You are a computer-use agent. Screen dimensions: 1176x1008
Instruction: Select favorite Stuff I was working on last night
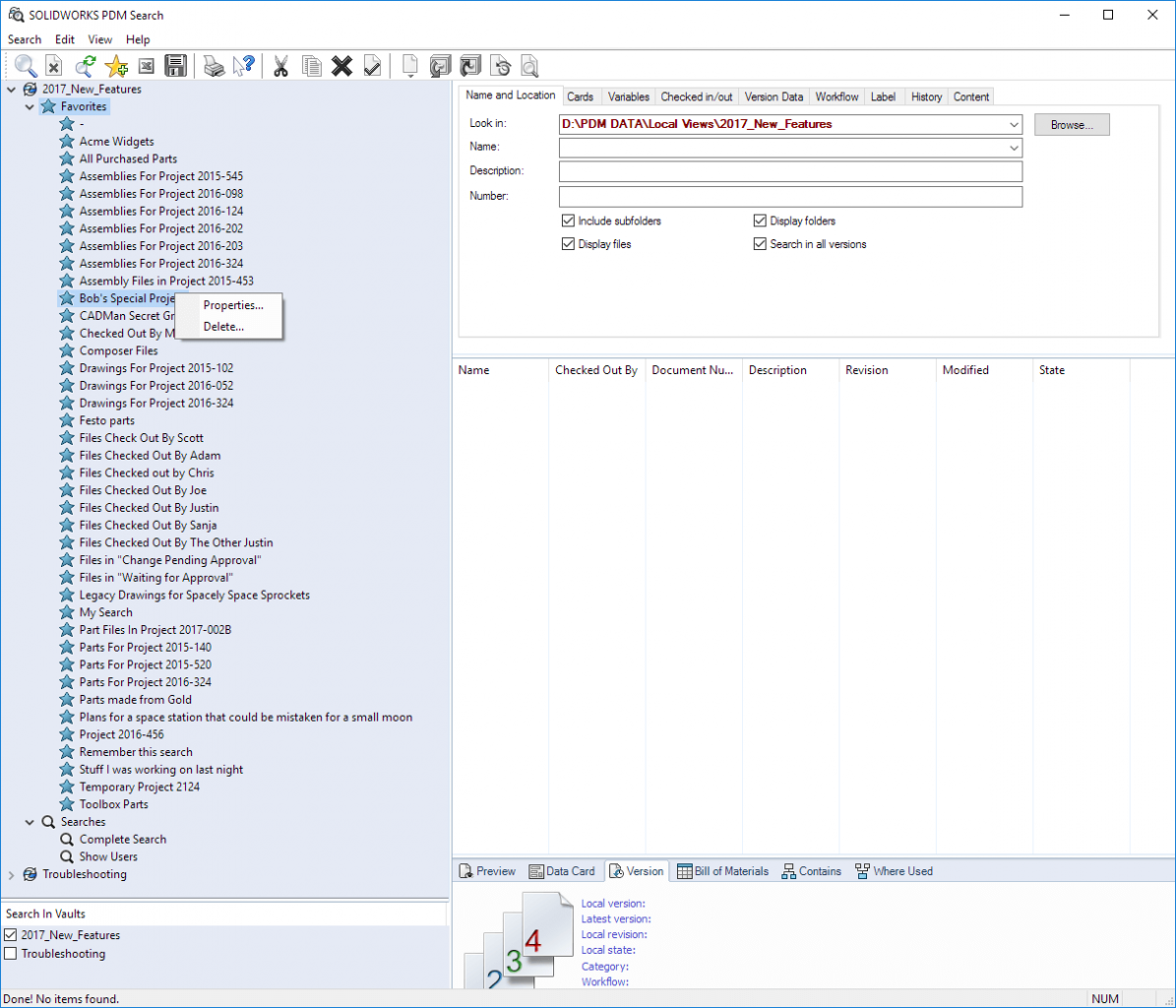pyautogui.click(x=161, y=770)
